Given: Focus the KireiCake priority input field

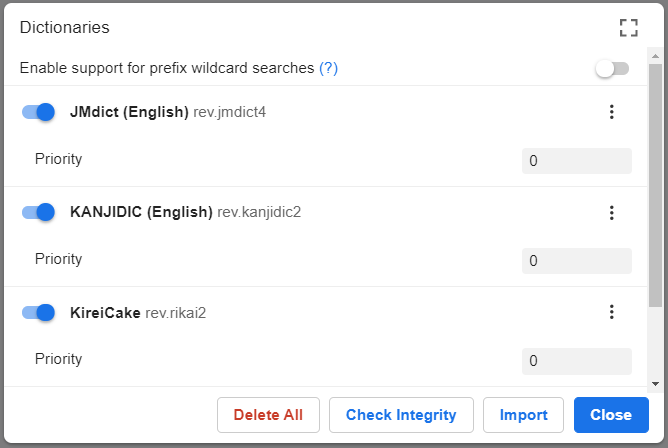Looking at the screenshot, I should point(577,361).
